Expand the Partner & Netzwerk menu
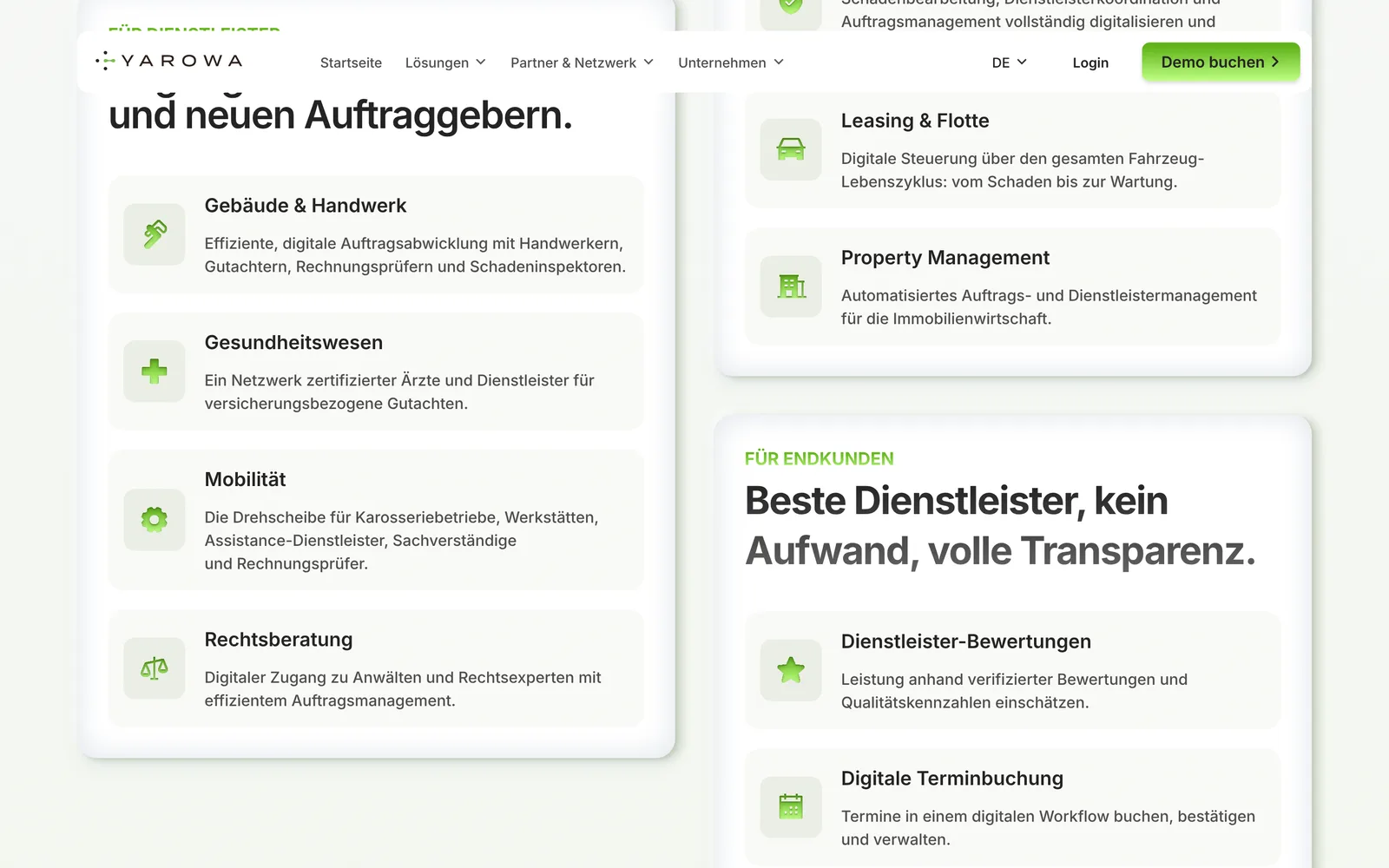 582,62
